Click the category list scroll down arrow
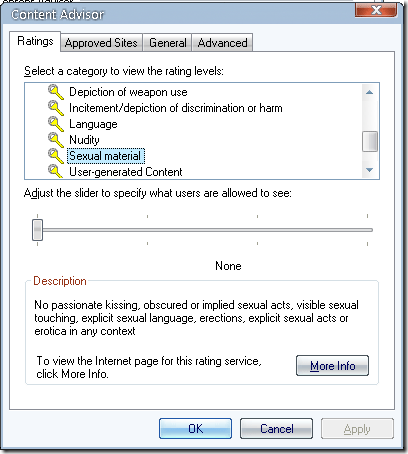 (369, 170)
